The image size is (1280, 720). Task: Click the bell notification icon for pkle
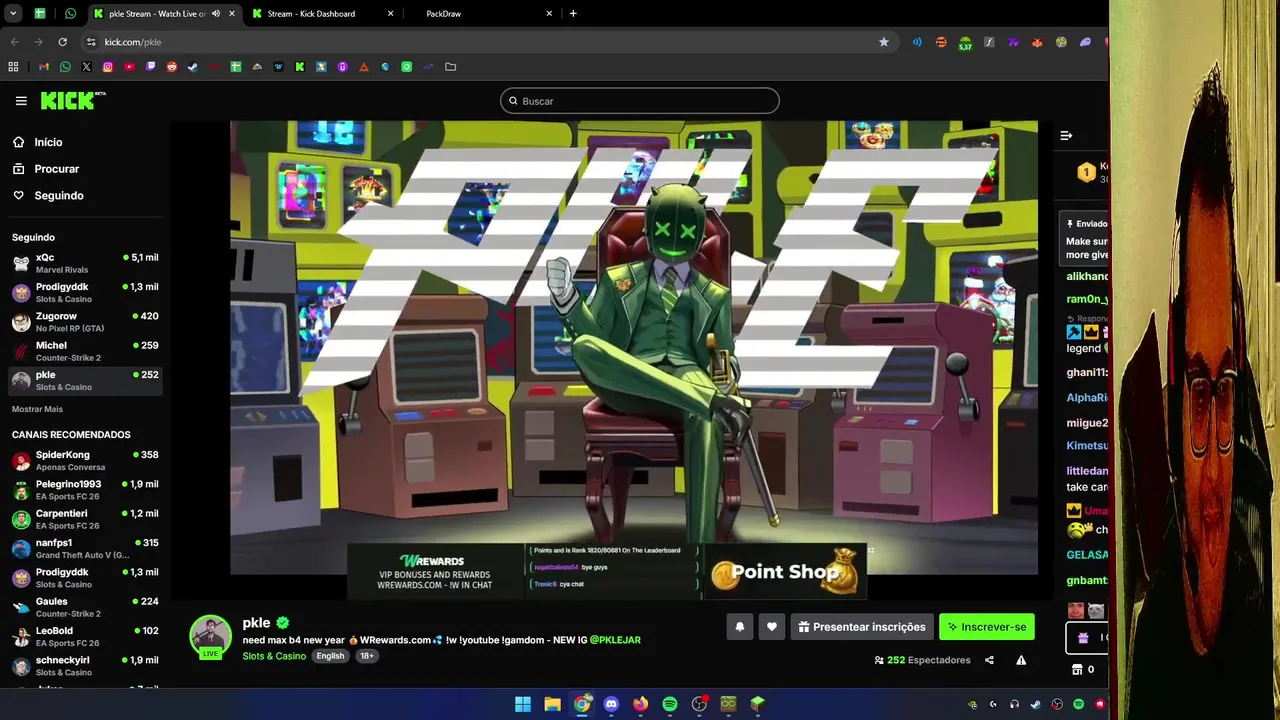click(x=740, y=627)
